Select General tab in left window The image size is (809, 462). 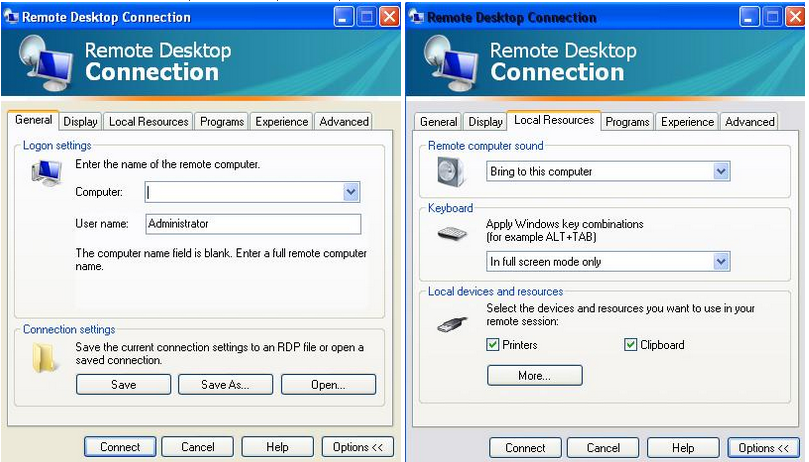pos(34,120)
